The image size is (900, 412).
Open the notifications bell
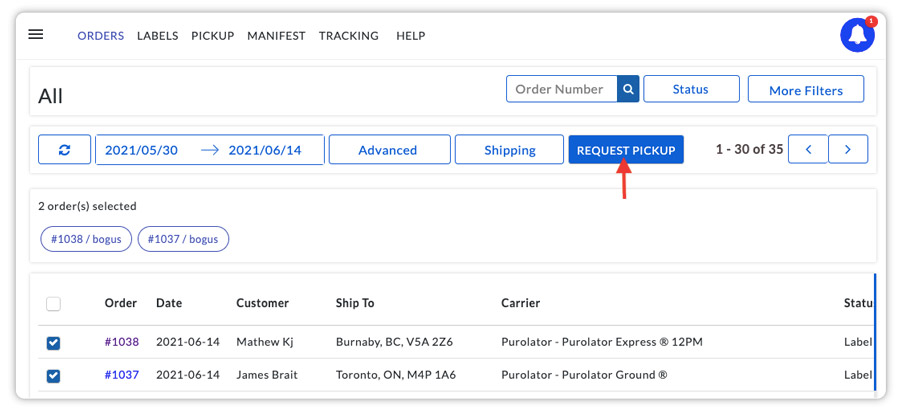858,35
